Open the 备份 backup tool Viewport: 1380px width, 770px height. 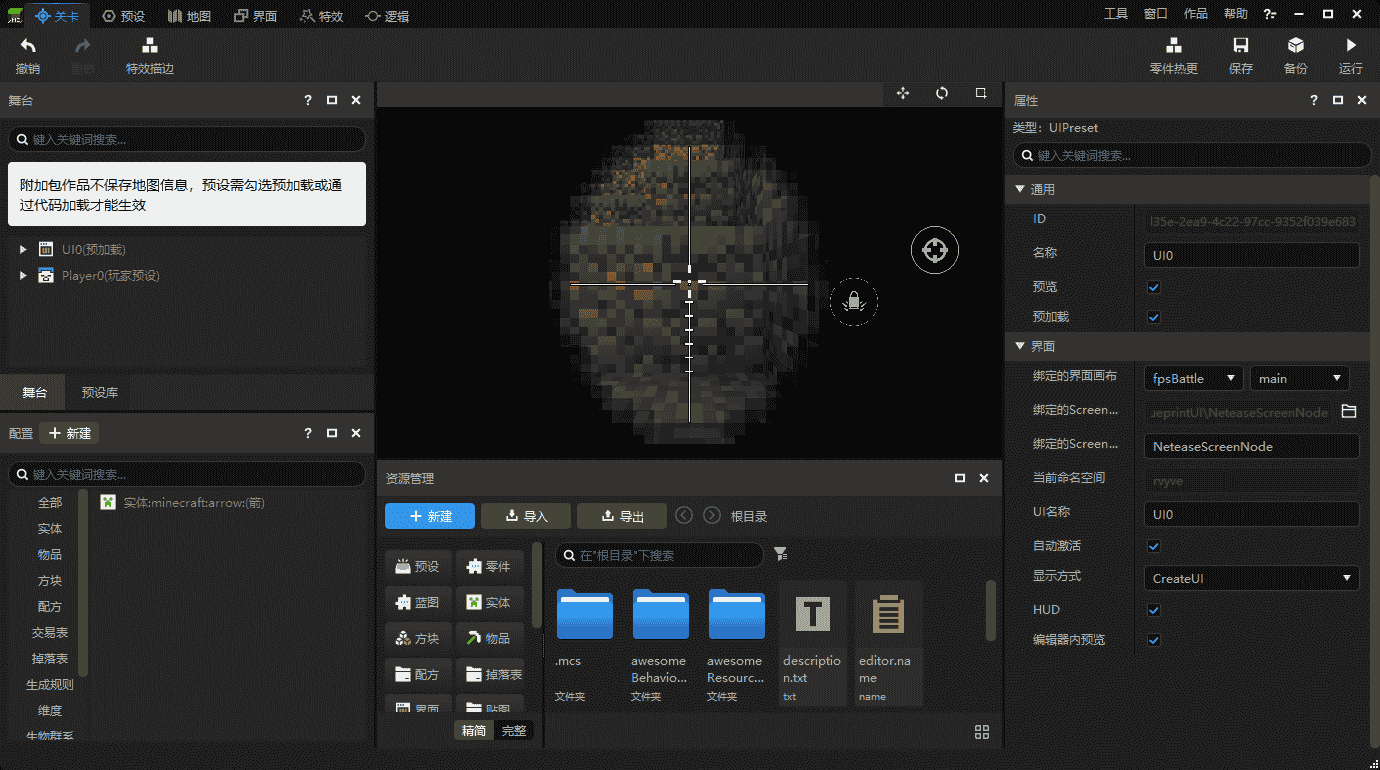1295,46
